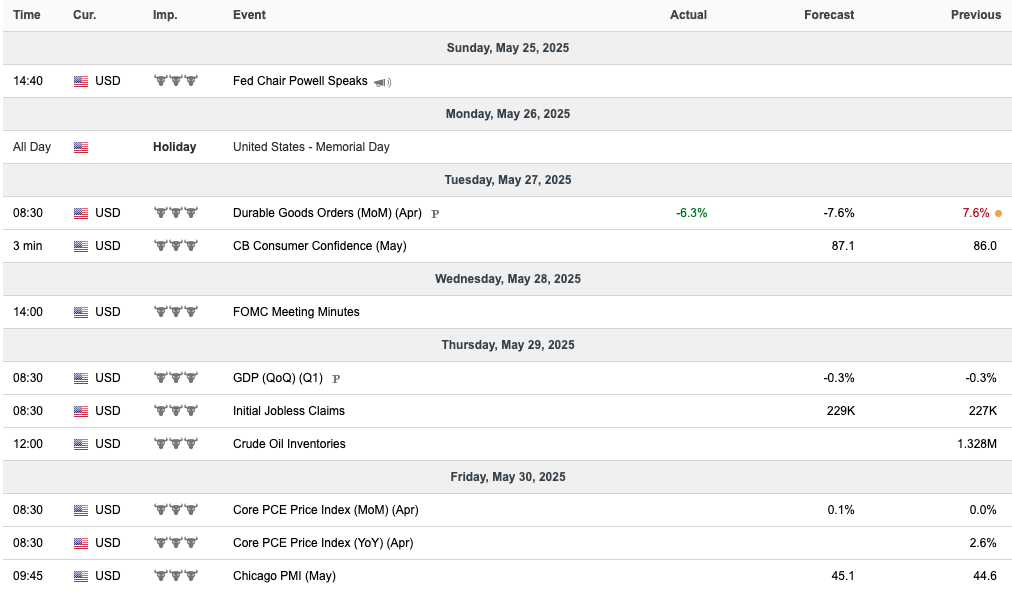Open the Chicago PMI (May) event
Viewport: 1012px width, 597px height.
click(284, 576)
